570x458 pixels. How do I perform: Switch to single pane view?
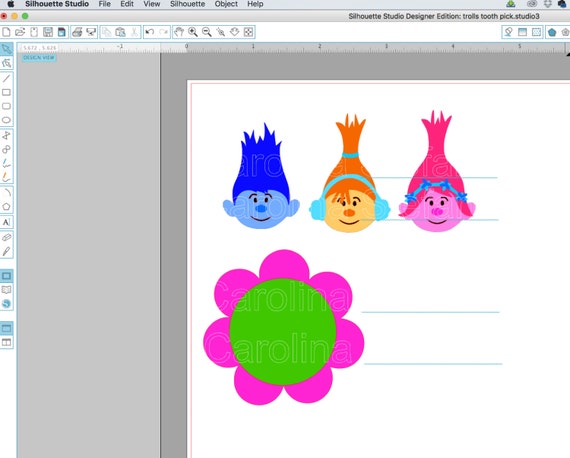[x=7, y=328]
